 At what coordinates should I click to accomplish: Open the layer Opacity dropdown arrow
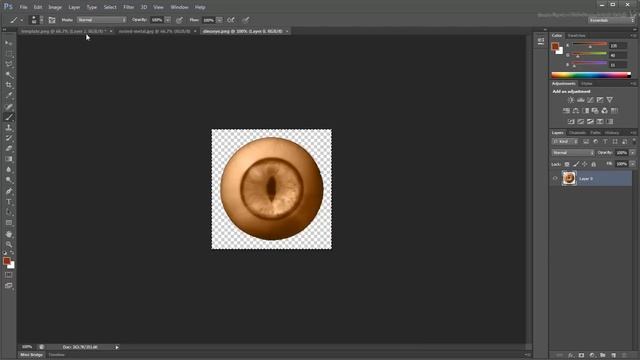(632, 153)
